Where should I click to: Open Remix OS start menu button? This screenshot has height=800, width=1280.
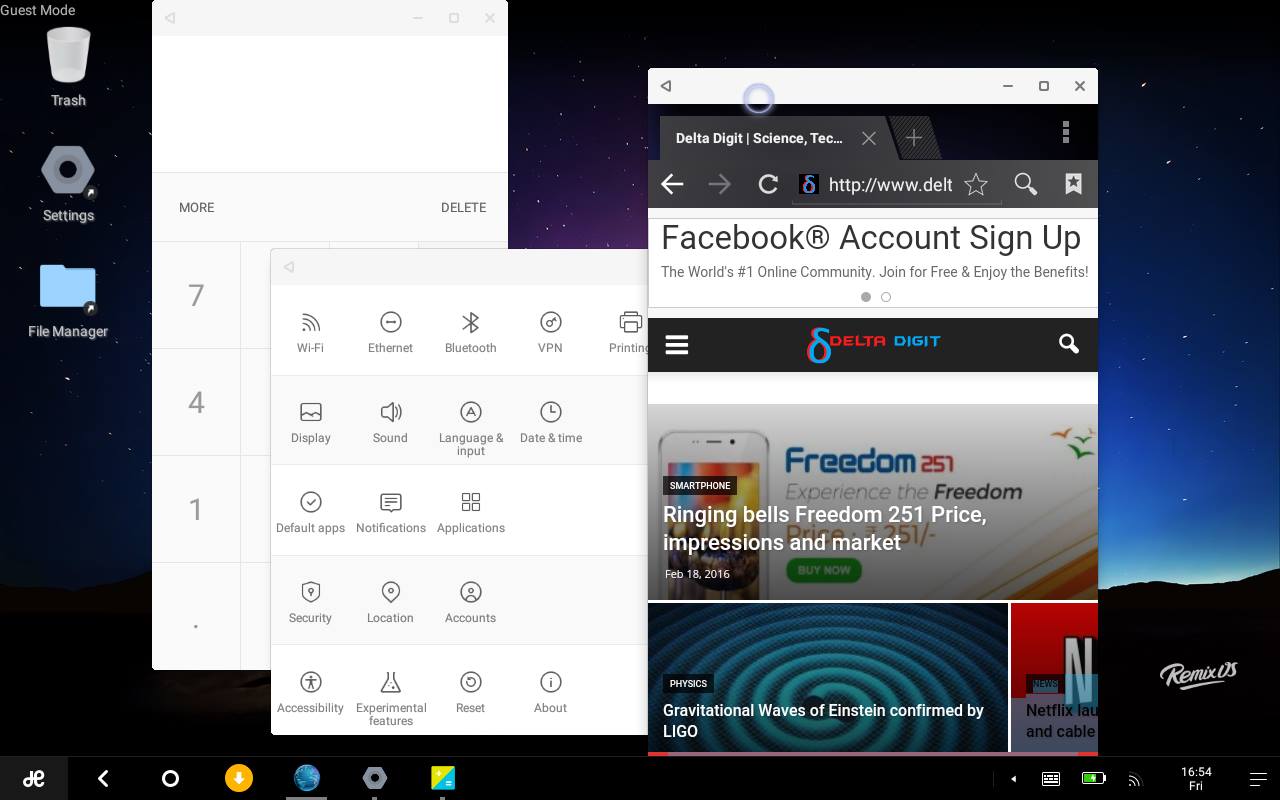pyautogui.click(x=34, y=778)
